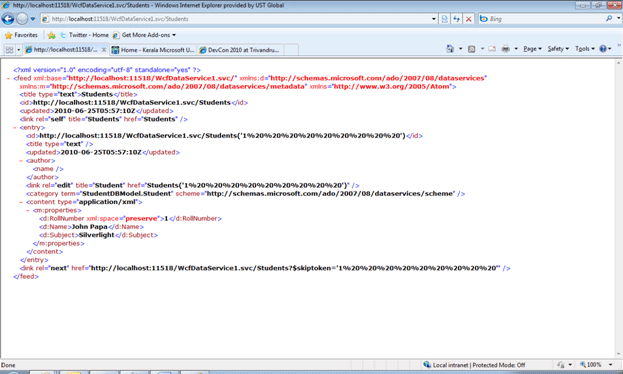This screenshot has width=623, height=374.
Task: Open the Tools menu
Action: pos(585,48)
